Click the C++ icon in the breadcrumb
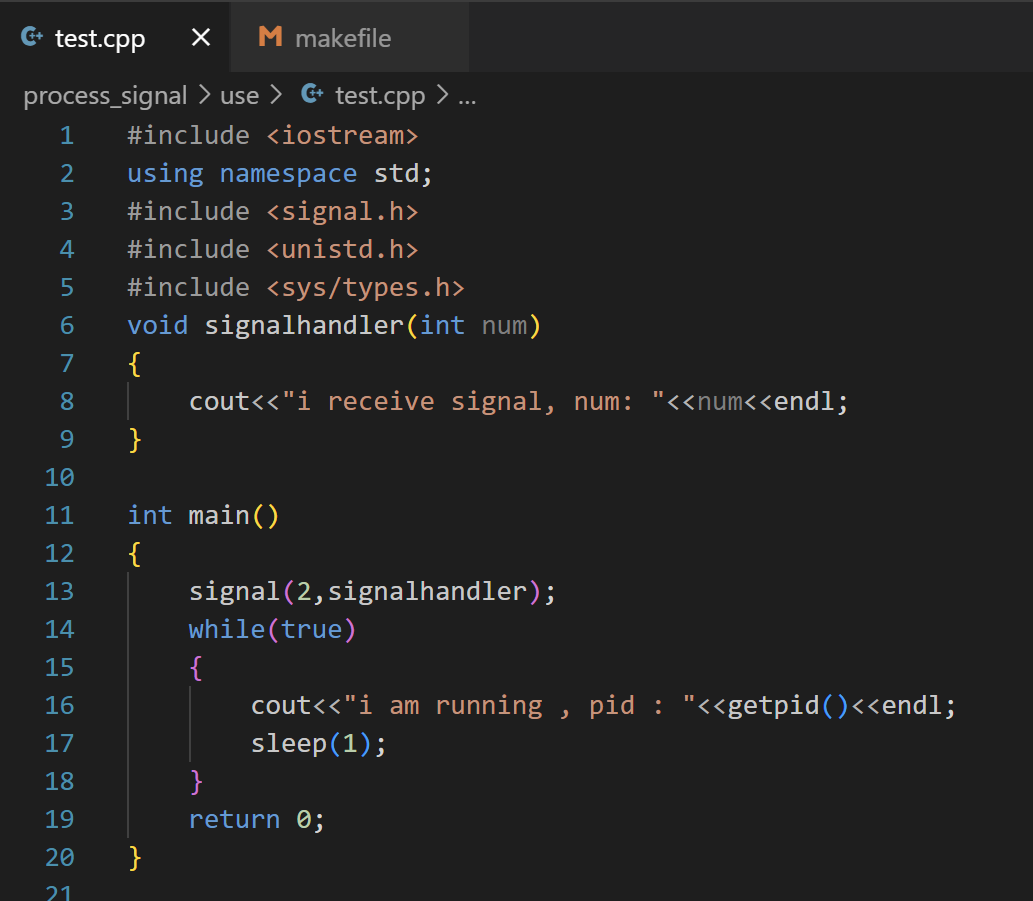 click(312, 94)
